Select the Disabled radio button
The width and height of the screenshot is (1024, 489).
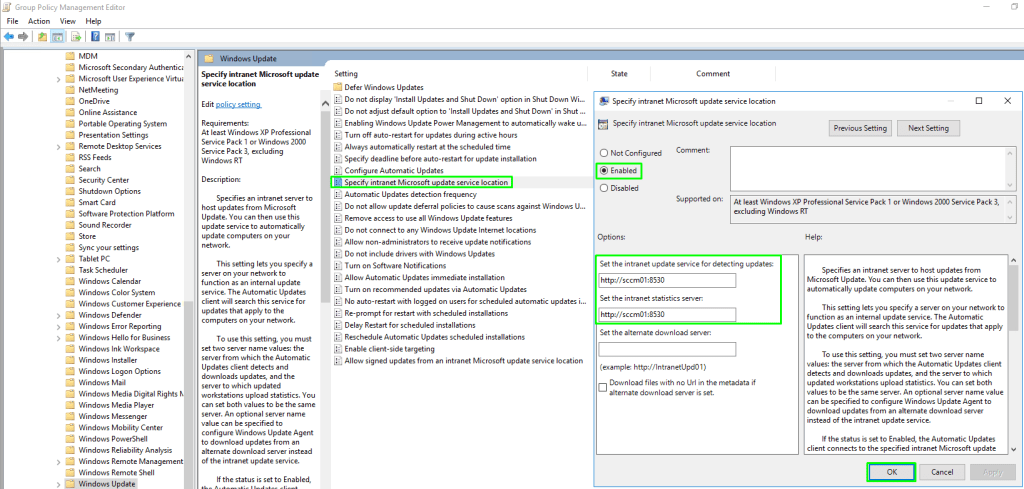tap(603, 188)
